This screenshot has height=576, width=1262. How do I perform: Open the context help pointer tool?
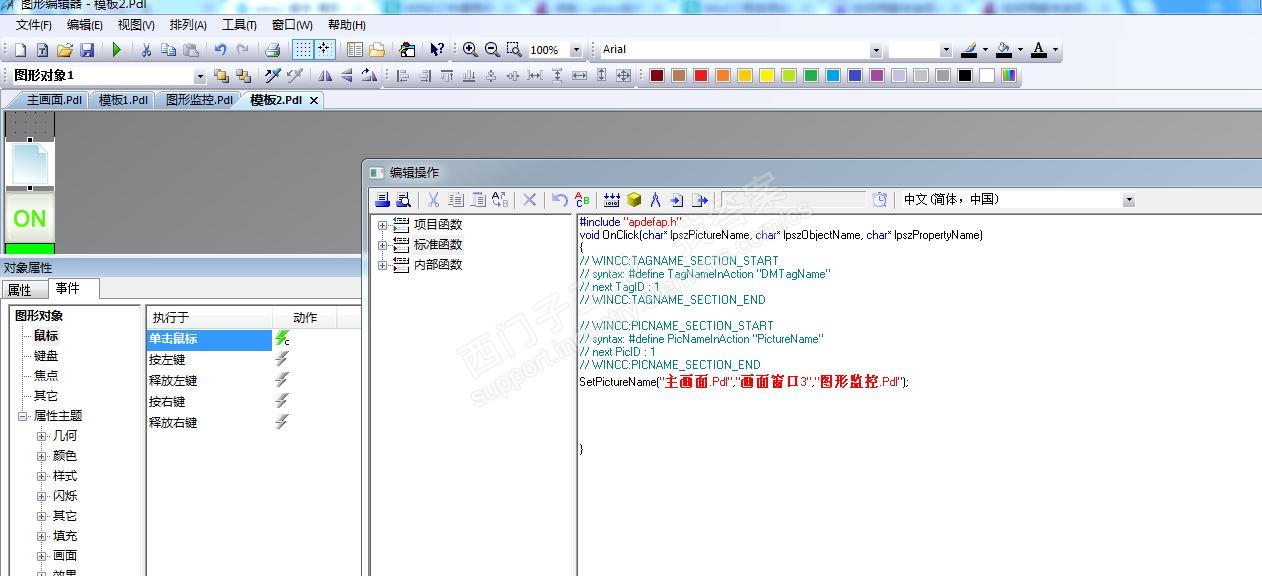coord(437,50)
